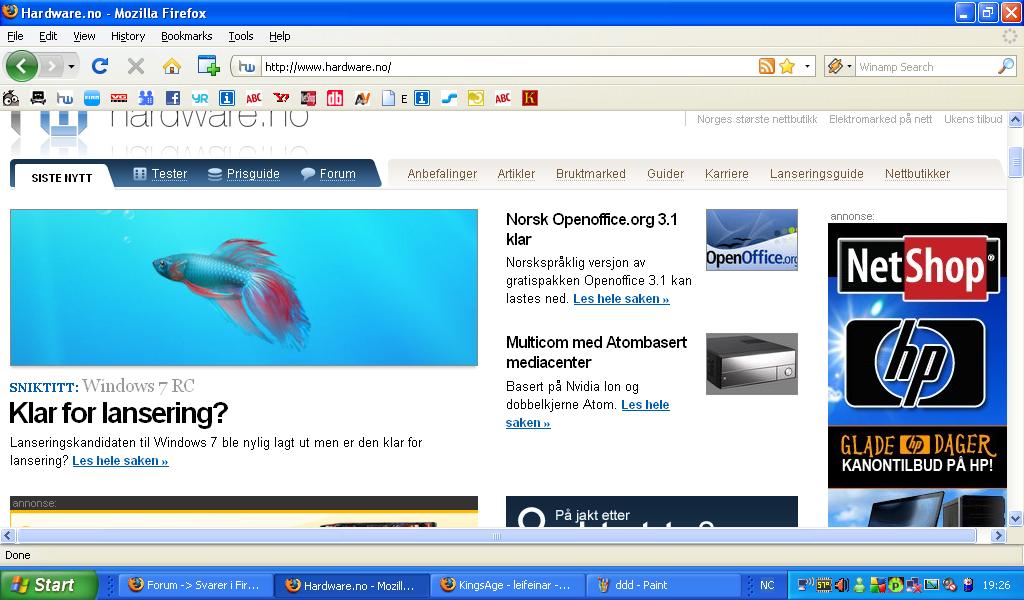1024x600 pixels.
Task: Click the Windows 7 betta fish image
Action: click(x=244, y=287)
